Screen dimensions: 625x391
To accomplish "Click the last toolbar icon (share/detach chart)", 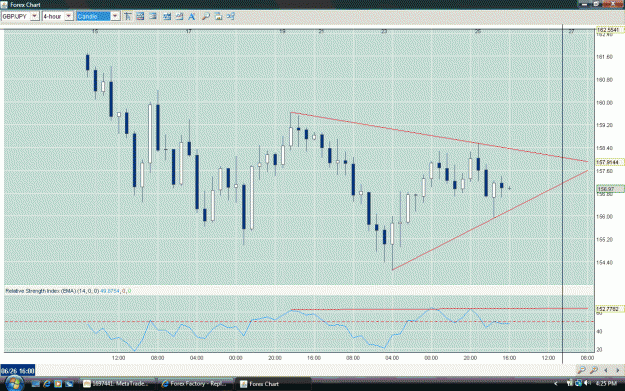I will click(230, 16).
